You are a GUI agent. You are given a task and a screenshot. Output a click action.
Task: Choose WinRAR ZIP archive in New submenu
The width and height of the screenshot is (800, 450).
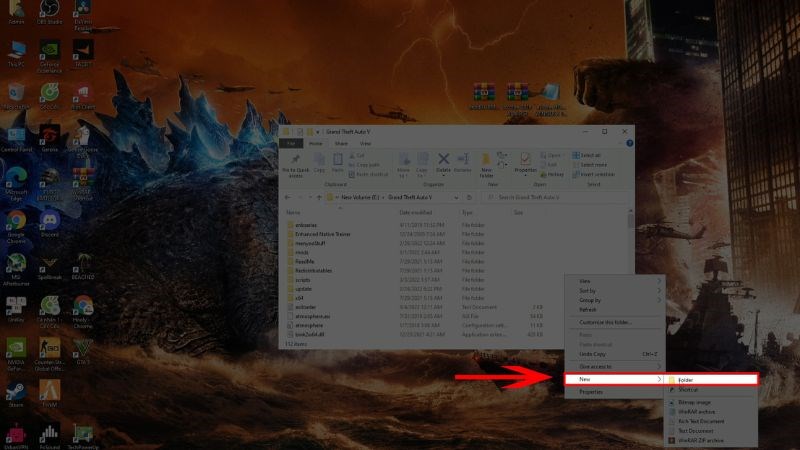click(711, 440)
